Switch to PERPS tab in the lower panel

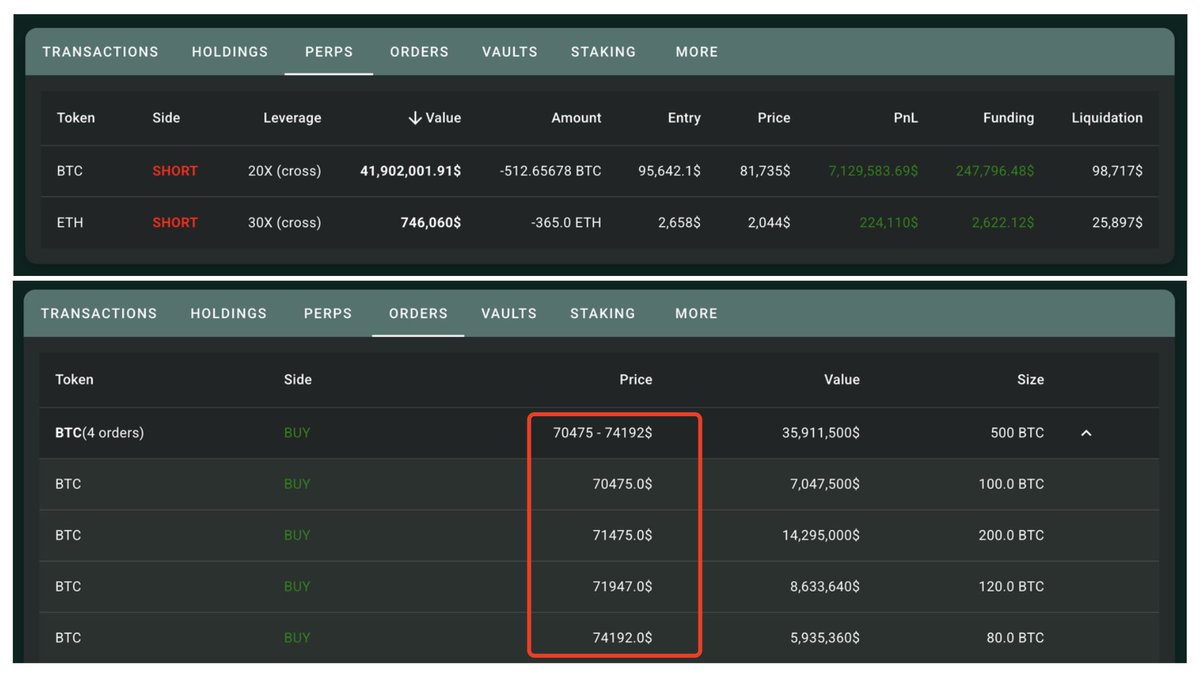tap(328, 313)
